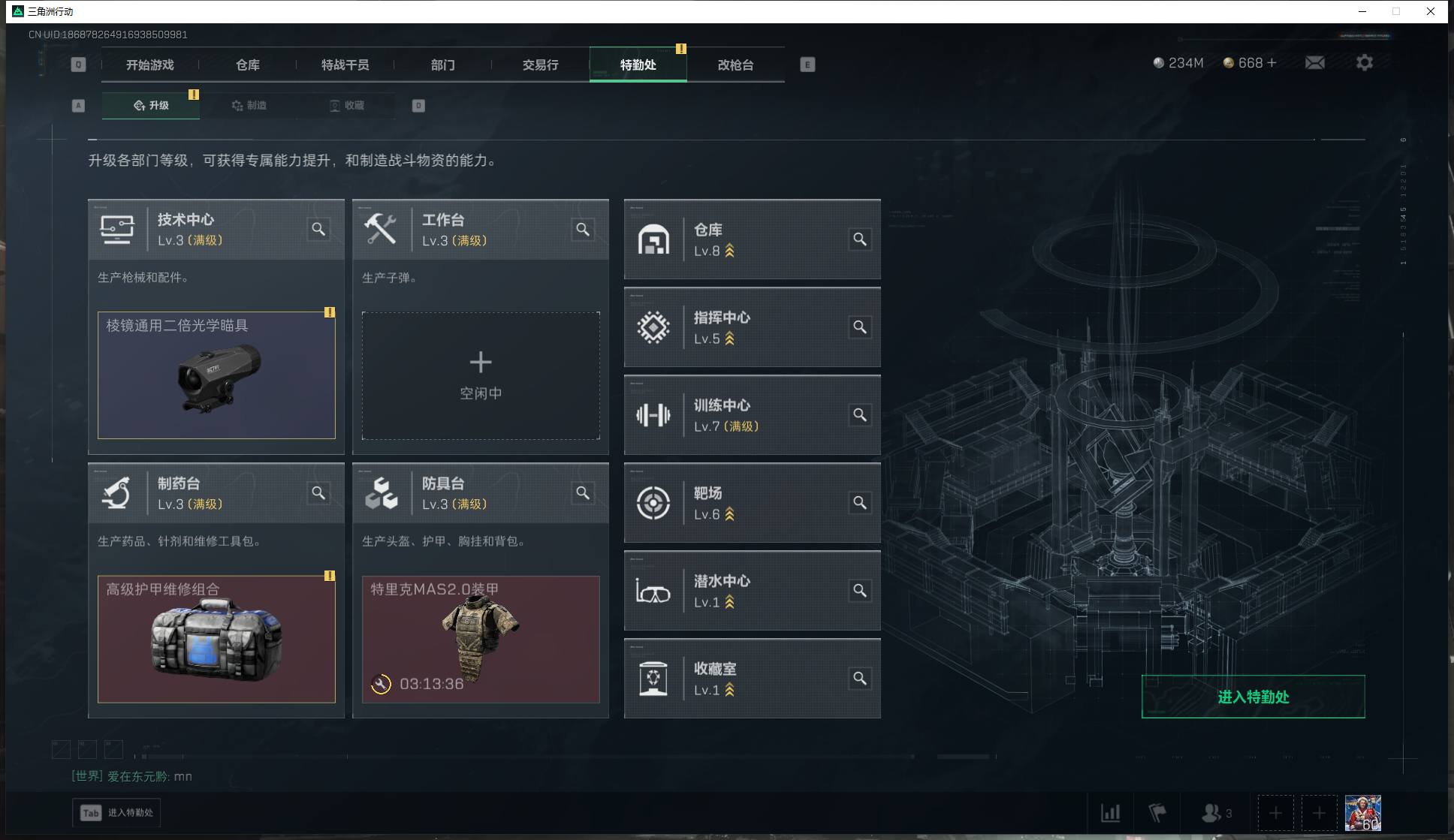The image size is (1454, 840).
Task: Click magnifier icon on 工作台 card
Action: 583,229
